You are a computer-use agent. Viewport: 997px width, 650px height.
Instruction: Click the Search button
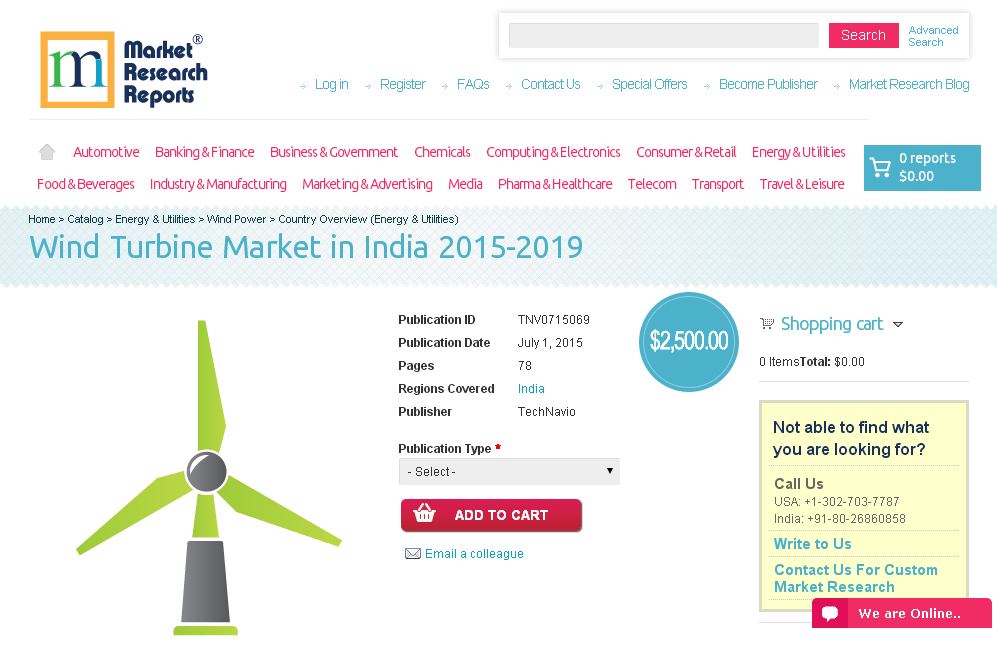tap(862, 35)
